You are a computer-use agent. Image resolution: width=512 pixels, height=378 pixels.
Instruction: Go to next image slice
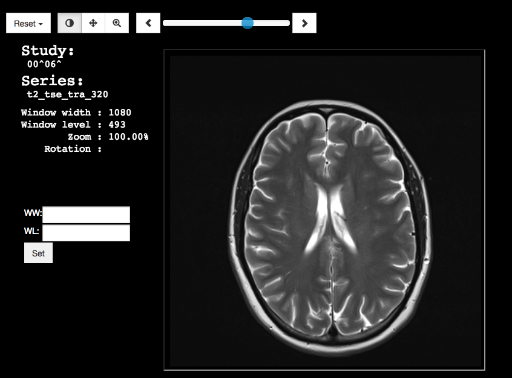304,23
